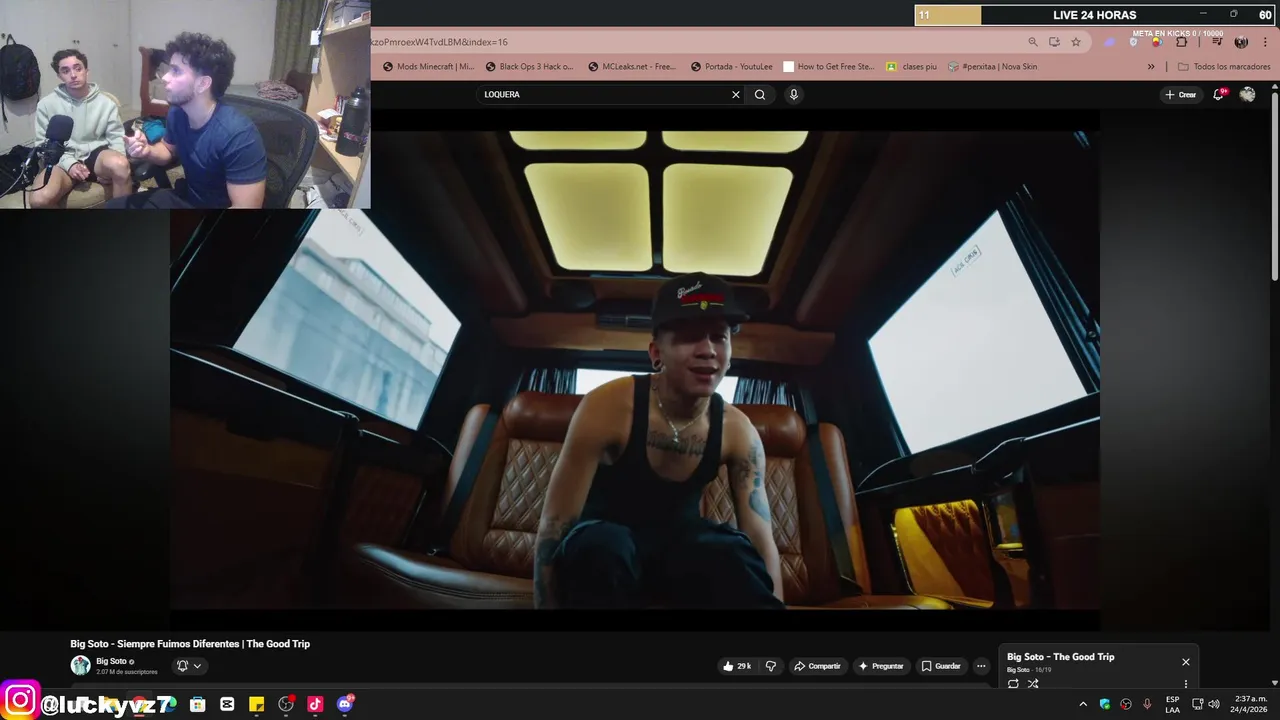Expand subscription notification bell dropdown
Screen dimensions: 1280x720
coord(189,666)
